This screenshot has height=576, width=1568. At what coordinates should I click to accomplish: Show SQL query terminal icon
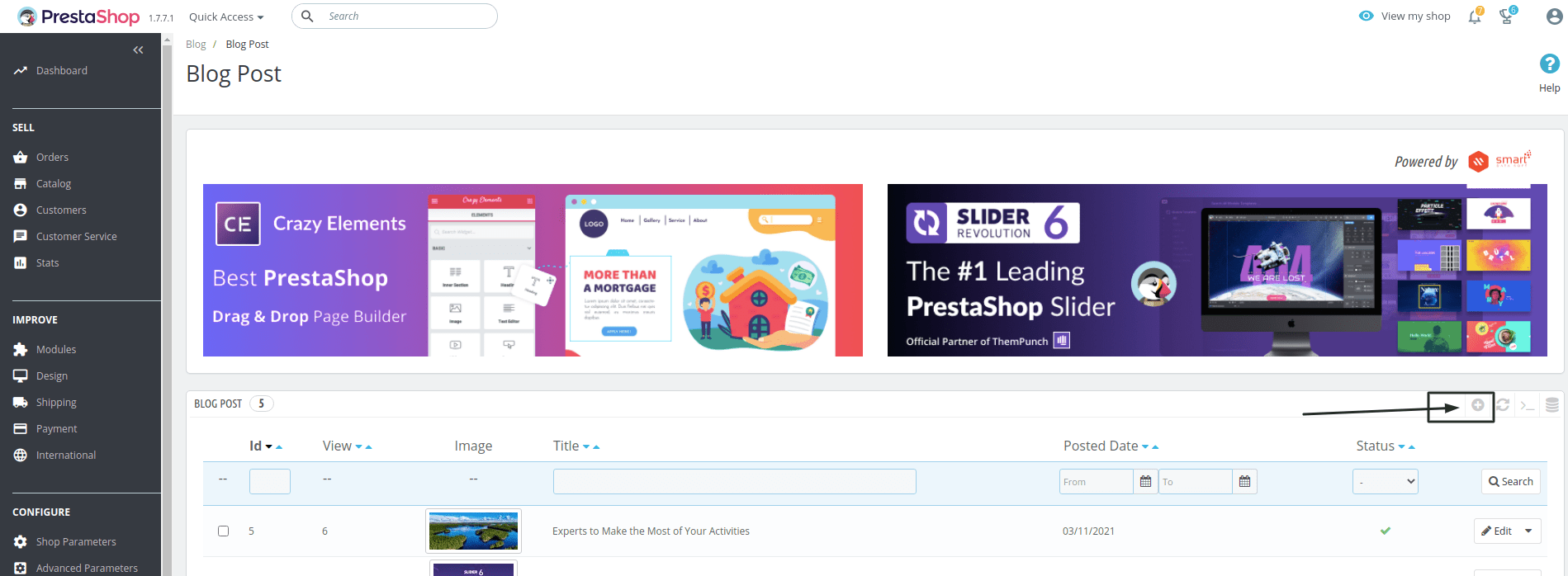[x=1528, y=405]
